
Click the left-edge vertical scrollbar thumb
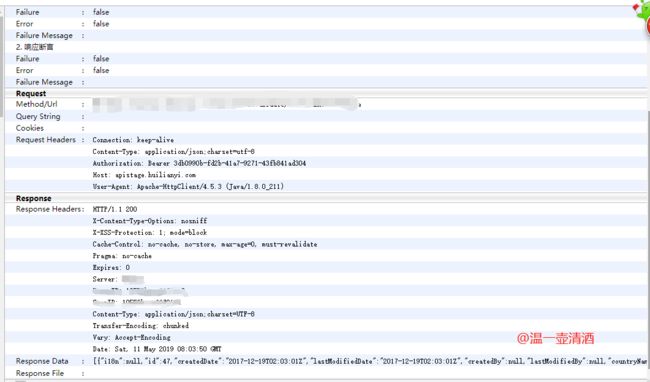coord(2,66)
